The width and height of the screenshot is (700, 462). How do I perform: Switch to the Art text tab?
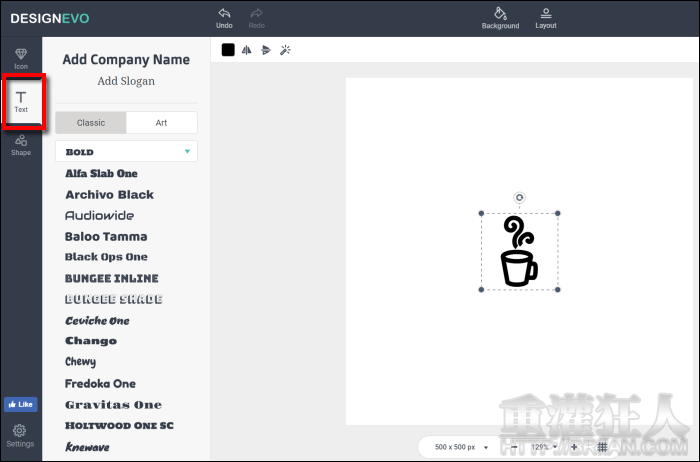pyautogui.click(x=161, y=123)
